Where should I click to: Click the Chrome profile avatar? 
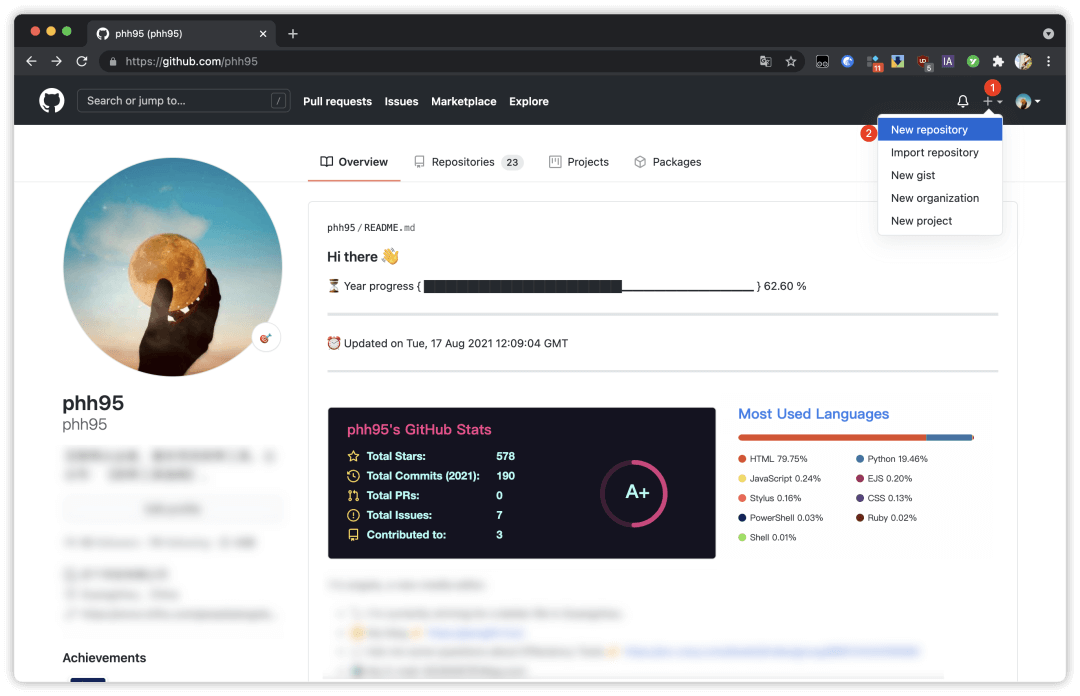(1024, 61)
